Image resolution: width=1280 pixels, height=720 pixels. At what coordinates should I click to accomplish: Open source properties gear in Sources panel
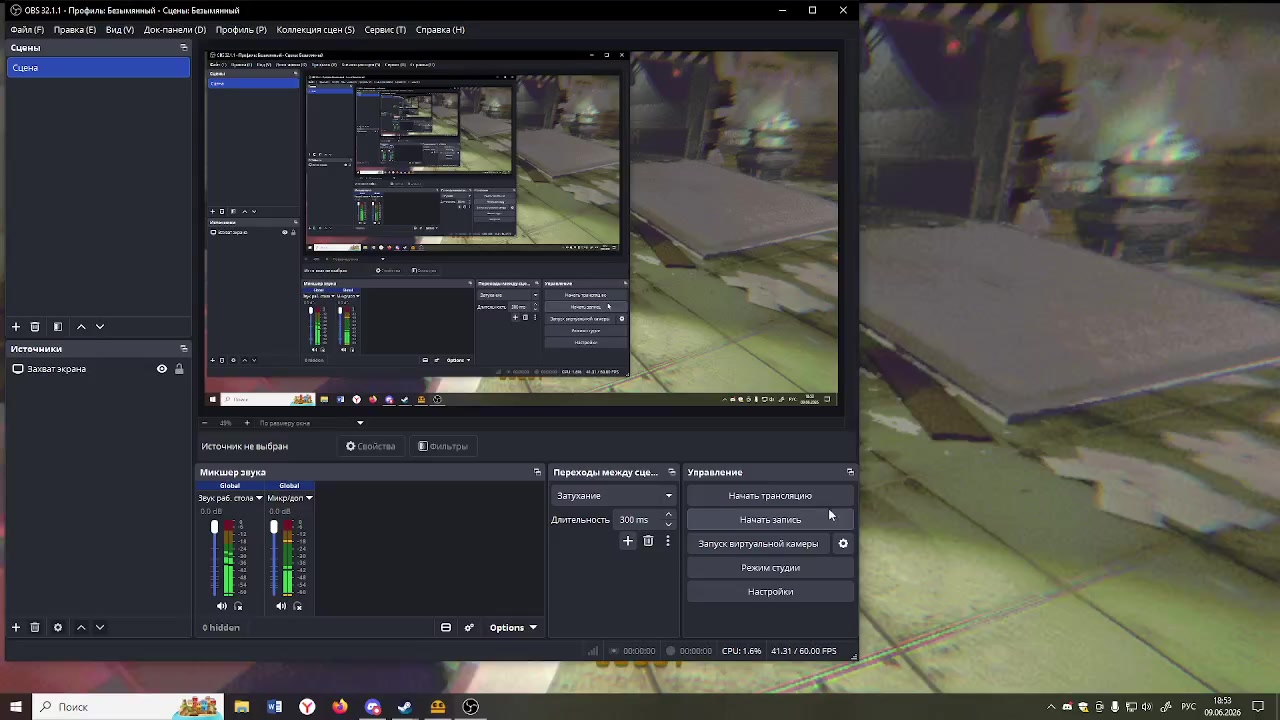[x=58, y=627]
